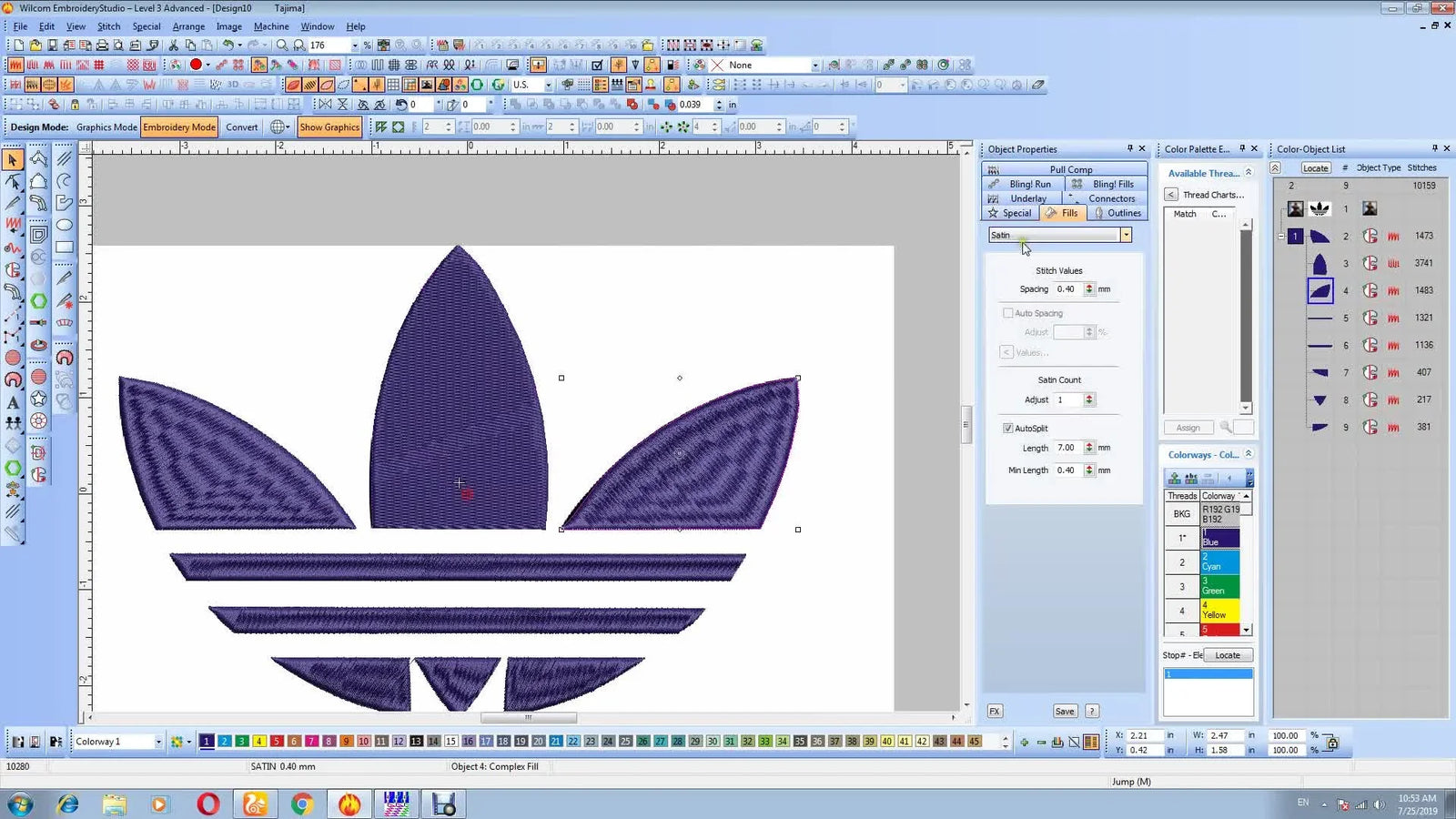
Task: Collapse the Available Threads section
Action: coord(1248,173)
